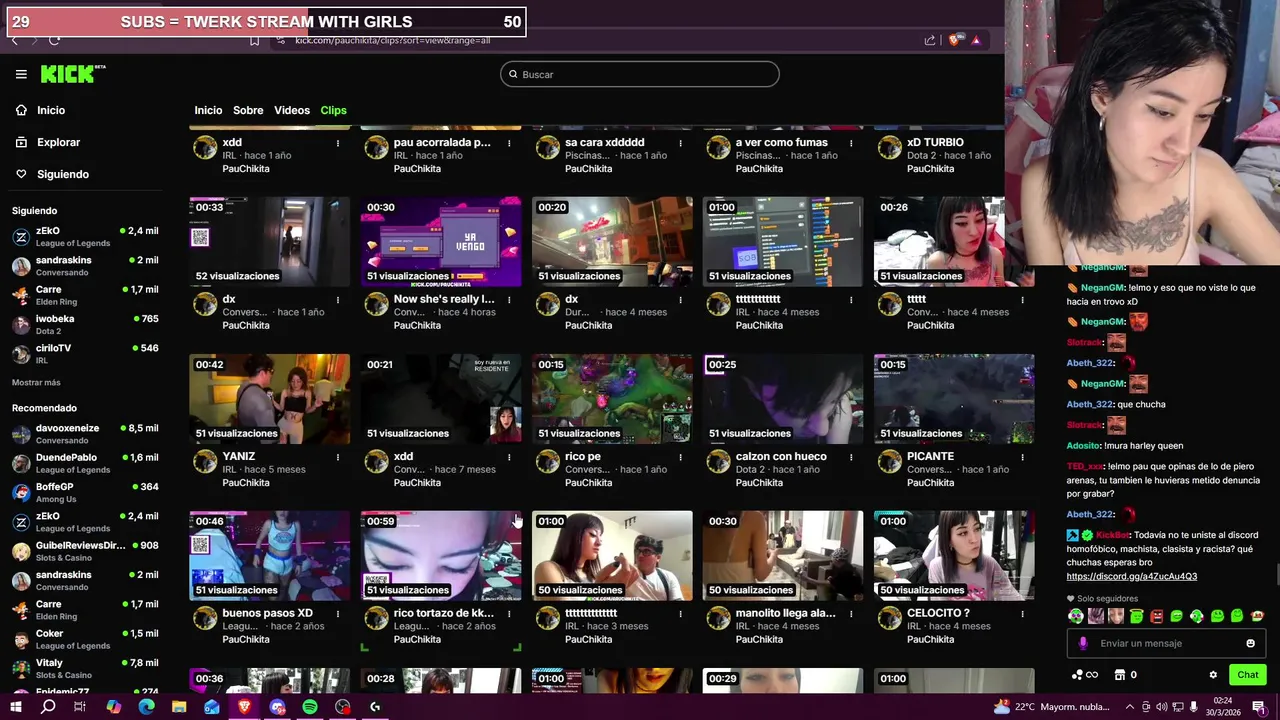The image size is (1280, 720).
Task: Click the reload page icon in browser
Action: 54,40
